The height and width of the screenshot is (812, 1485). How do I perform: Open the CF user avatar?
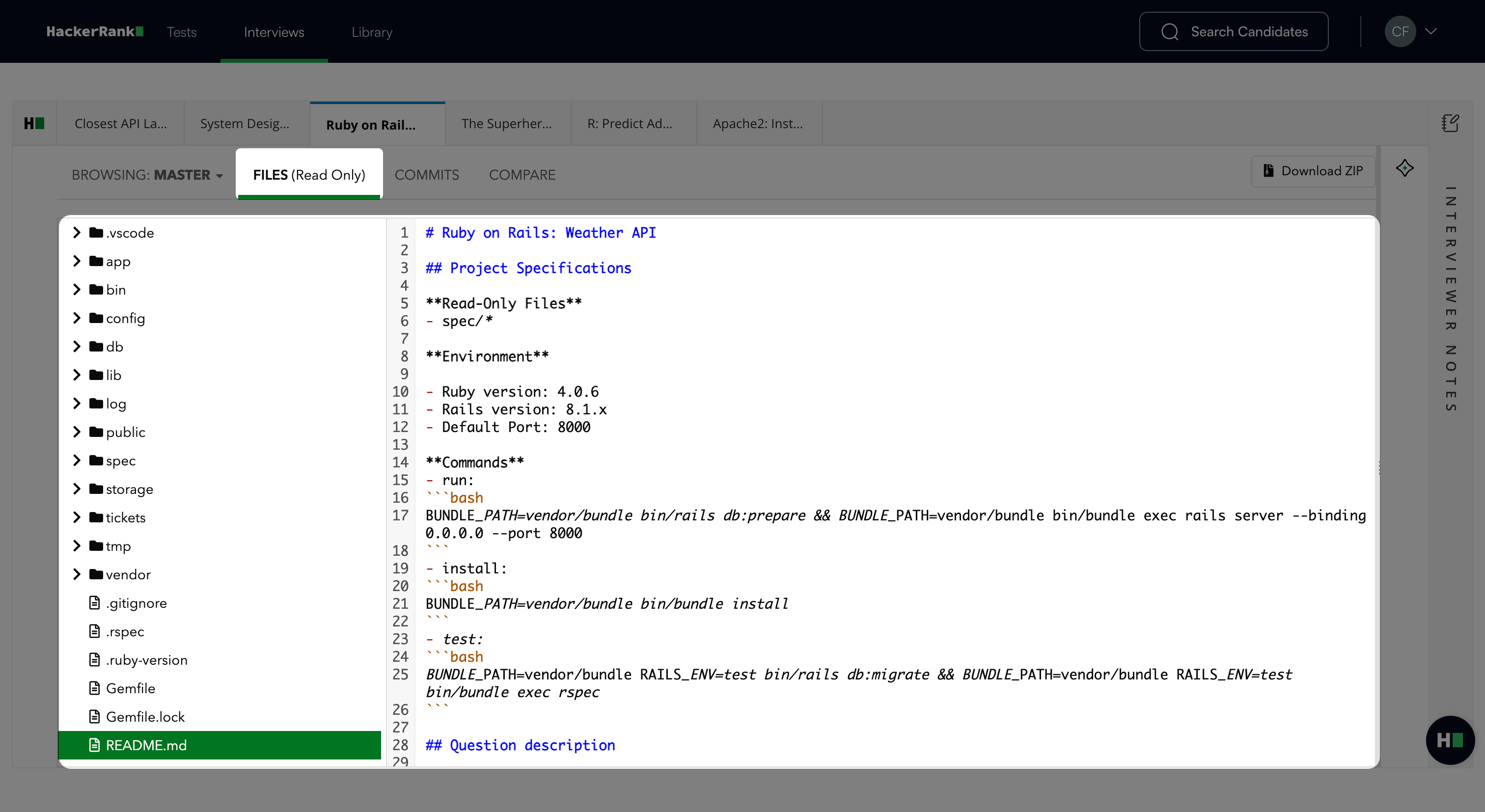coord(1400,32)
